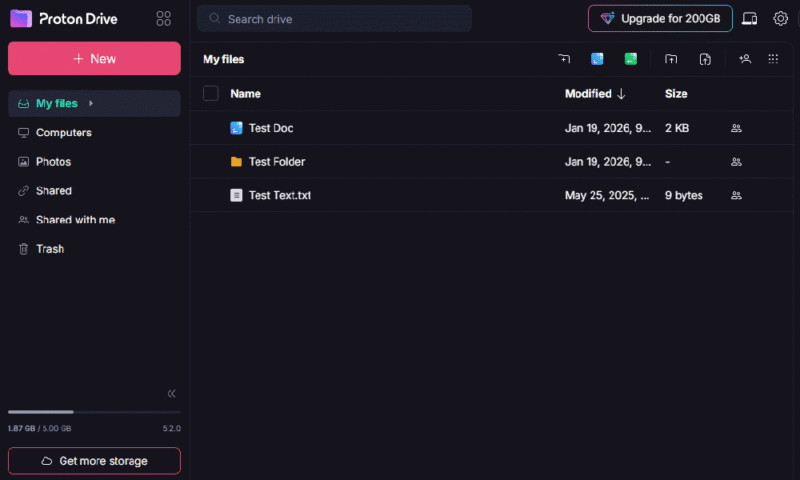Sort by Name column header
800x480 pixels.
[x=245, y=94]
